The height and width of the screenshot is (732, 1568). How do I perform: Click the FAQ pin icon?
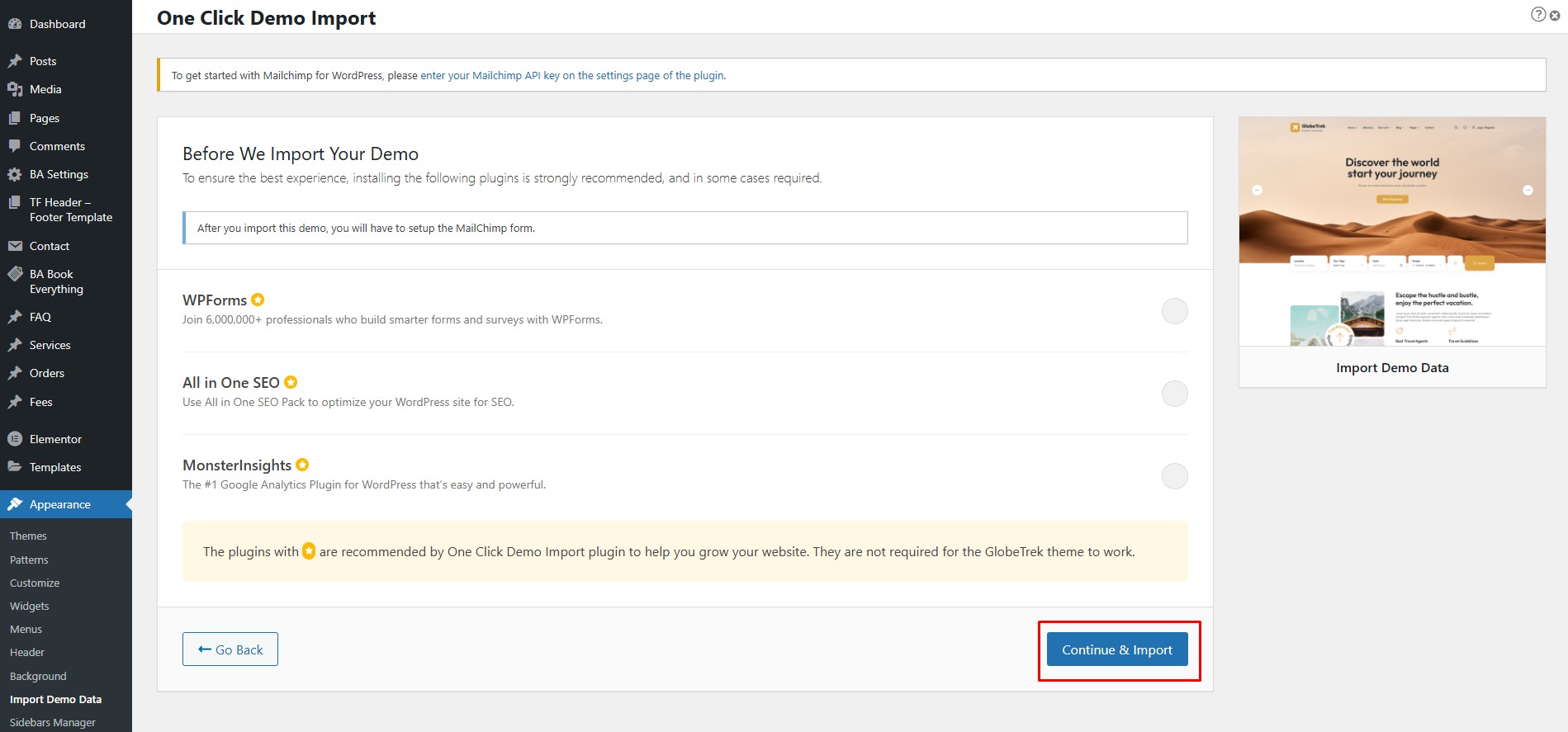pos(15,317)
